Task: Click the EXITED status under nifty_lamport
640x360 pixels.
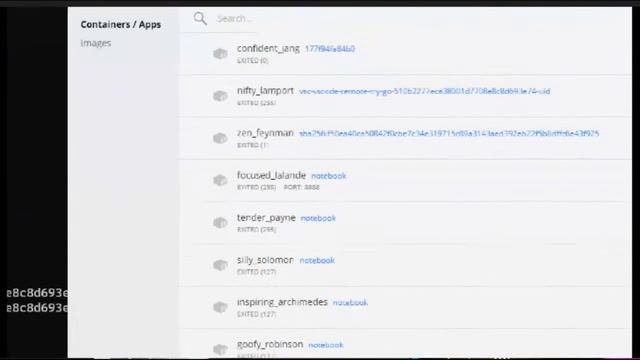Action: tap(256, 103)
